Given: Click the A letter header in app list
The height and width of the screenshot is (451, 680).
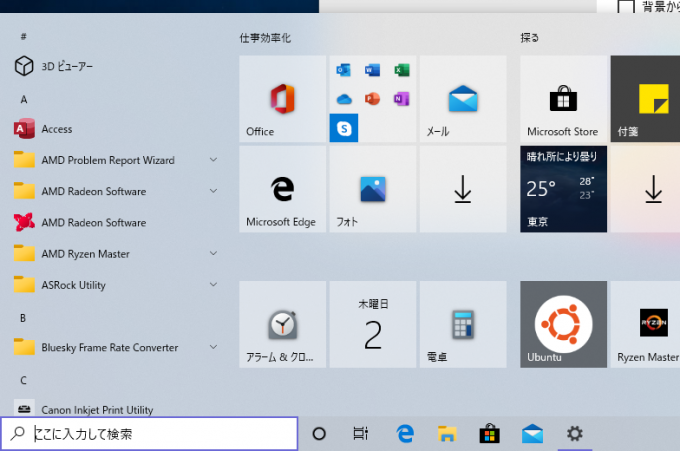Looking at the screenshot, I should 24,100.
